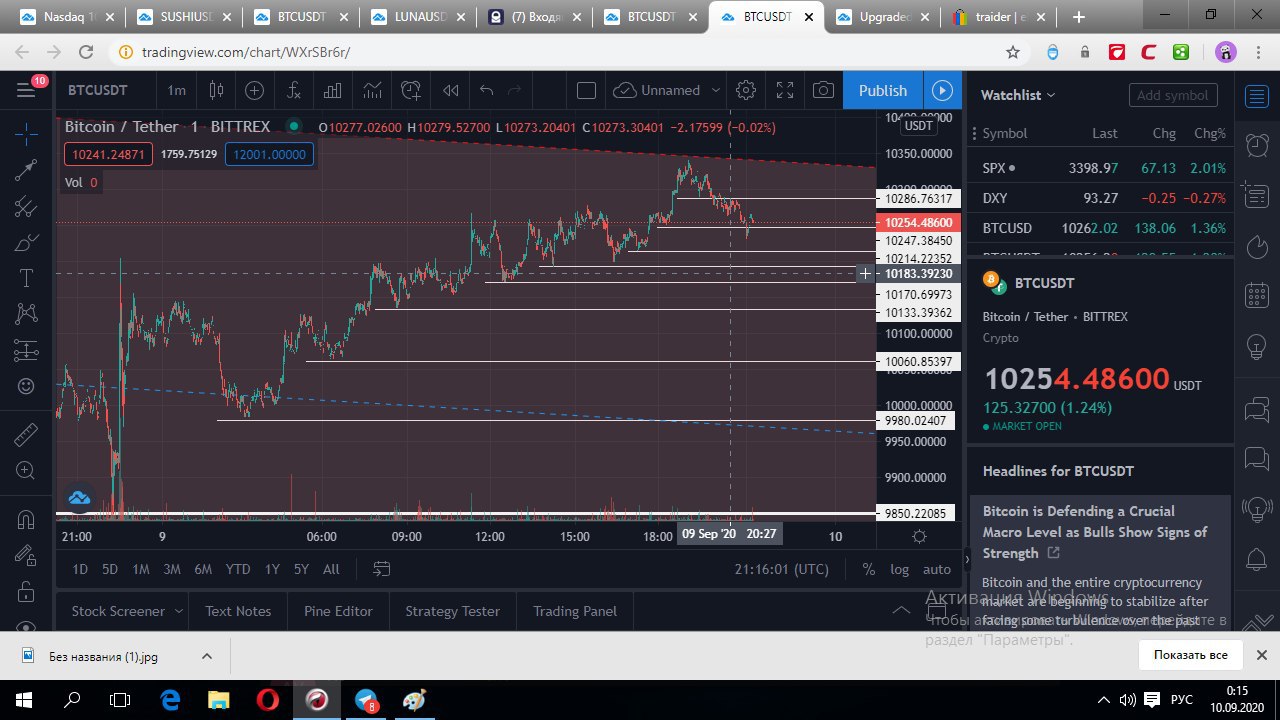Open the TradingView hamburger menu

(26, 90)
